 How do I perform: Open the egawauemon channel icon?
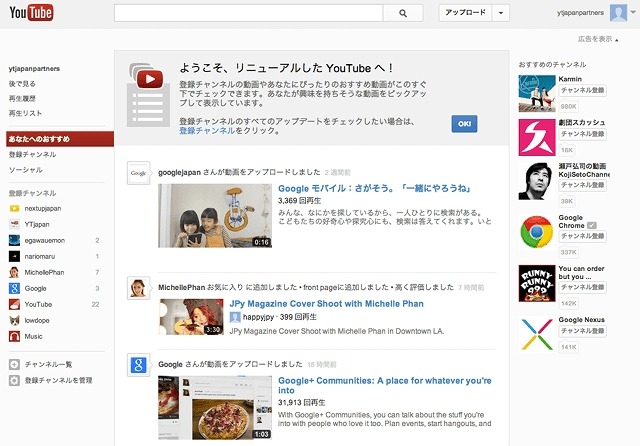(x=14, y=240)
